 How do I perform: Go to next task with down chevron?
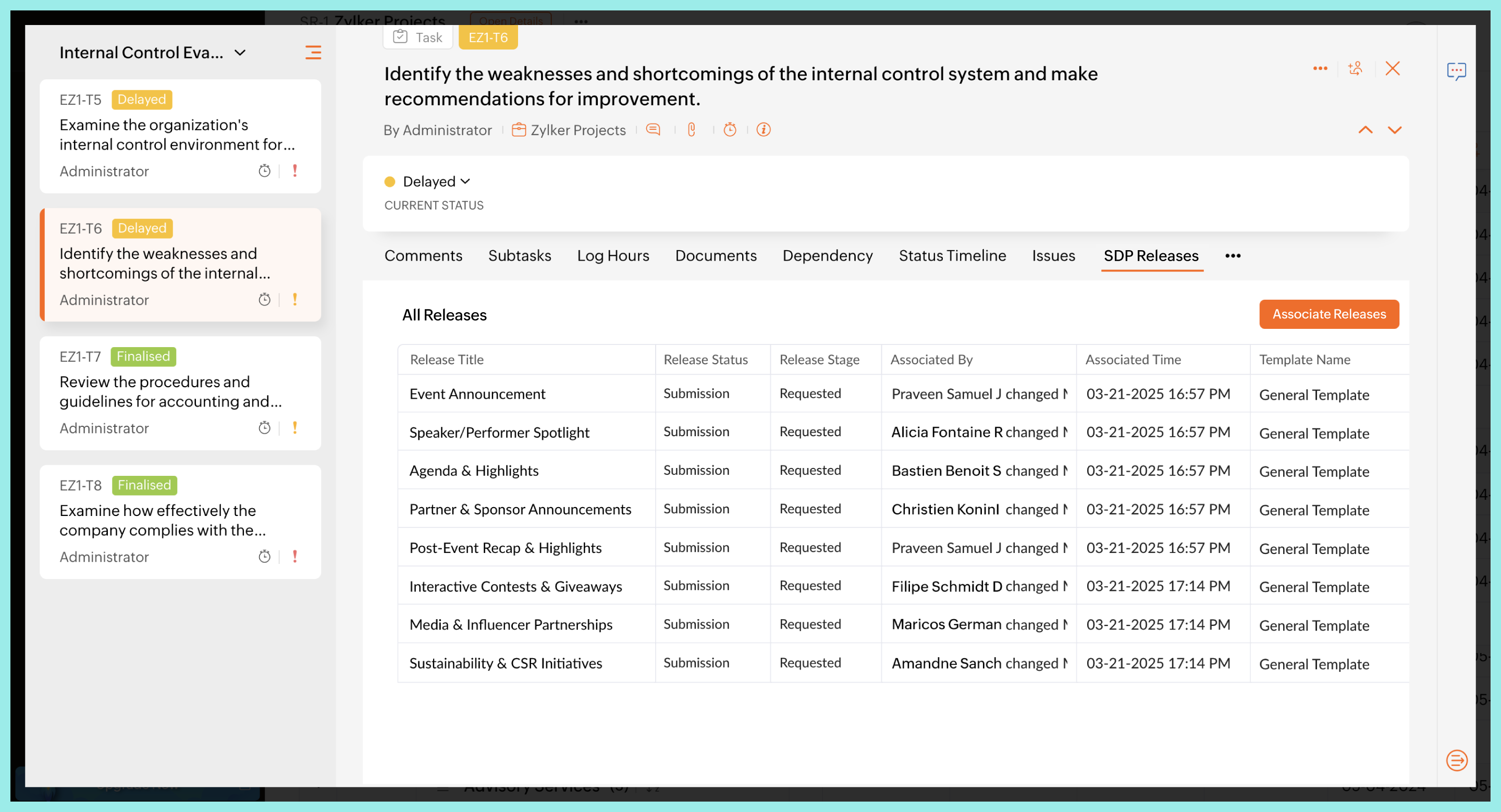click(x=1394, y=130)
